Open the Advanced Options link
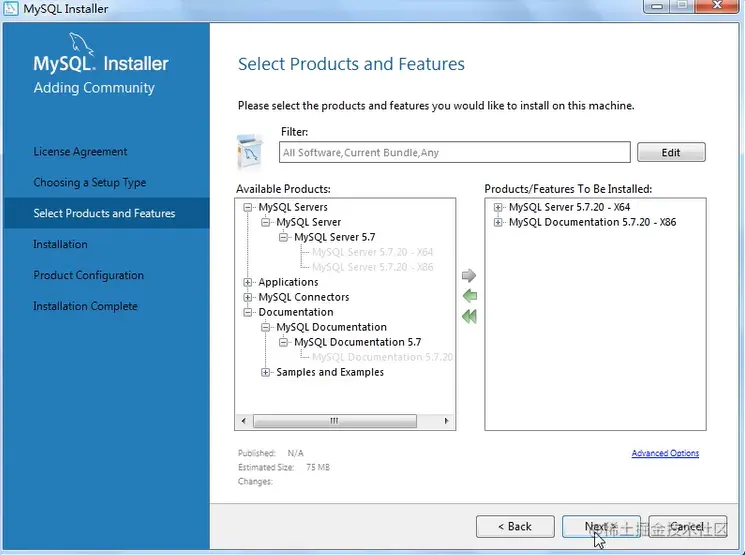Screen dimensions: 745x555 coord(665,453)
